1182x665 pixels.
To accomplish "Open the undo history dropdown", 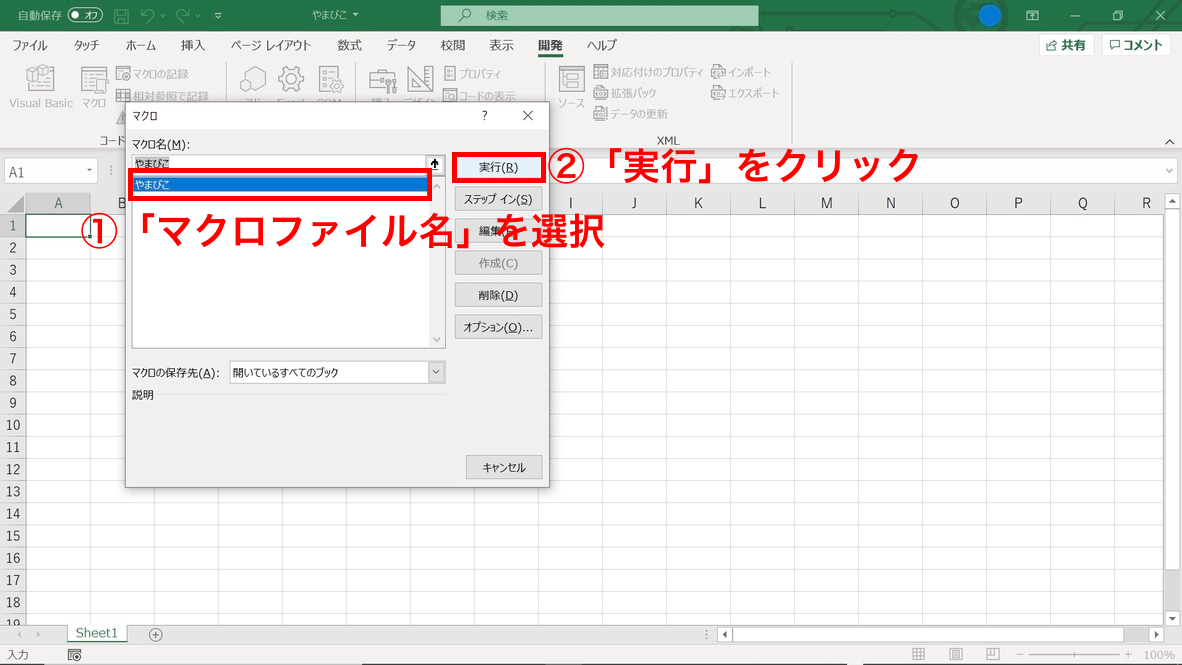I will point(163,15).
